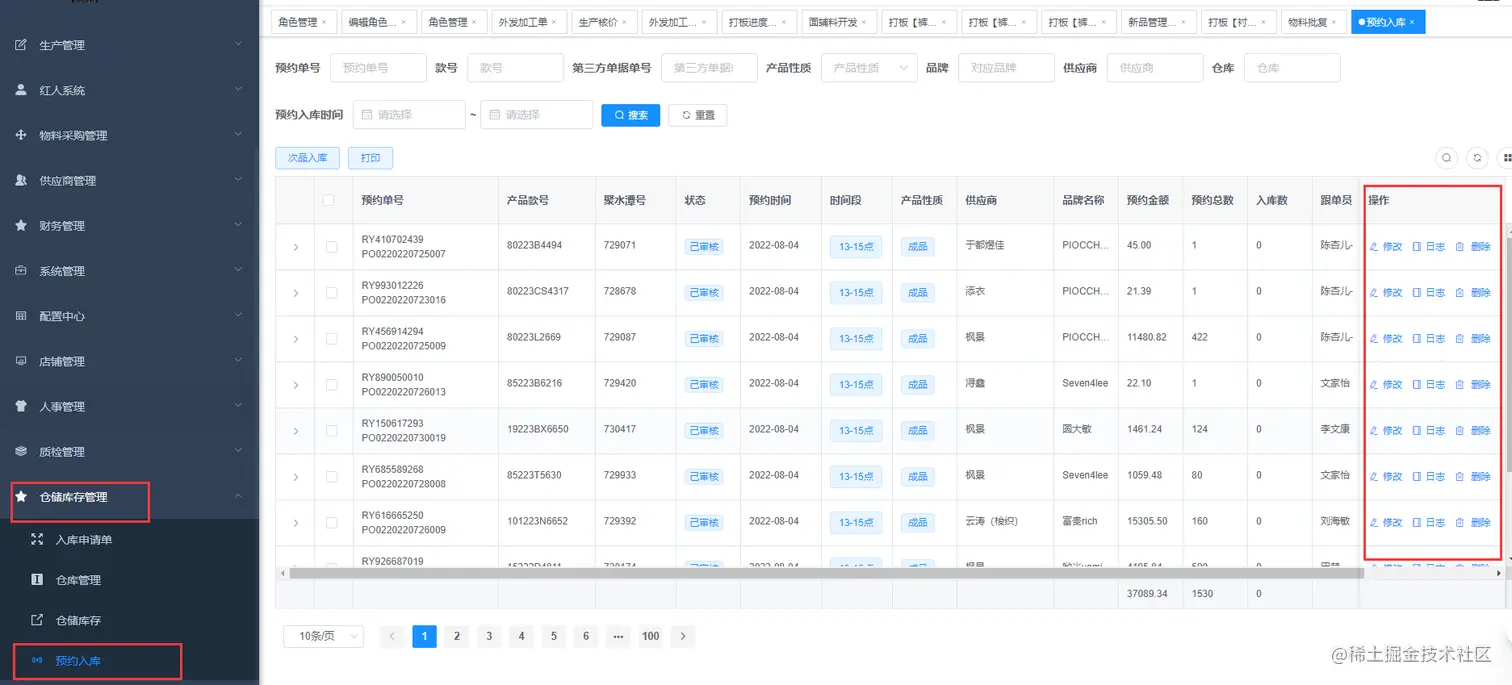
Task: Open the 产品性质 dropdown filter
Action: (x=869, y=68)
